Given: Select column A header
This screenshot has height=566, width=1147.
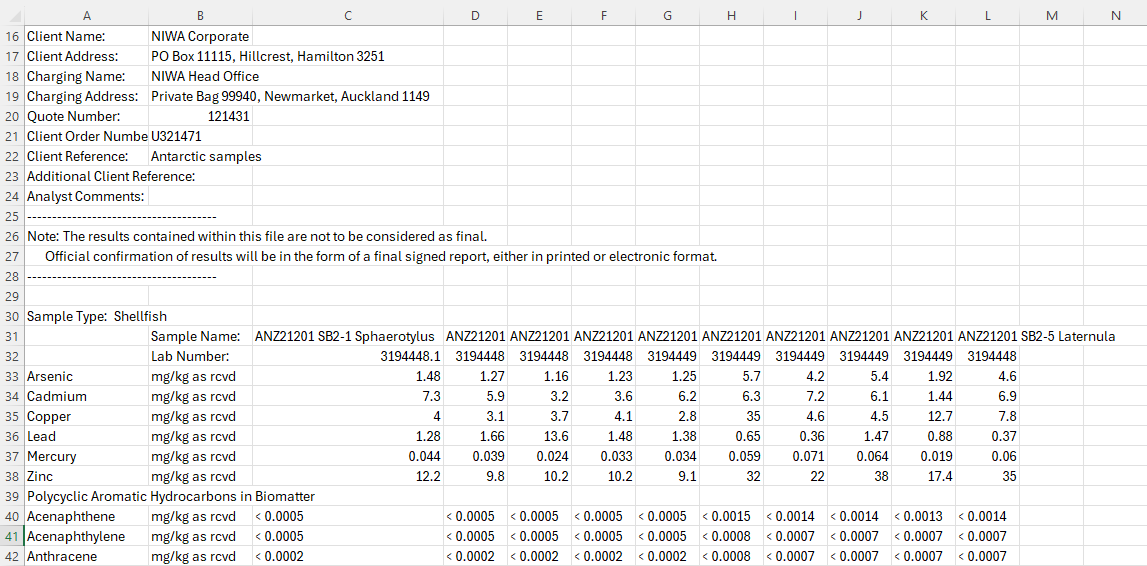Looking at the screenshot, I should tap(86, 15).
